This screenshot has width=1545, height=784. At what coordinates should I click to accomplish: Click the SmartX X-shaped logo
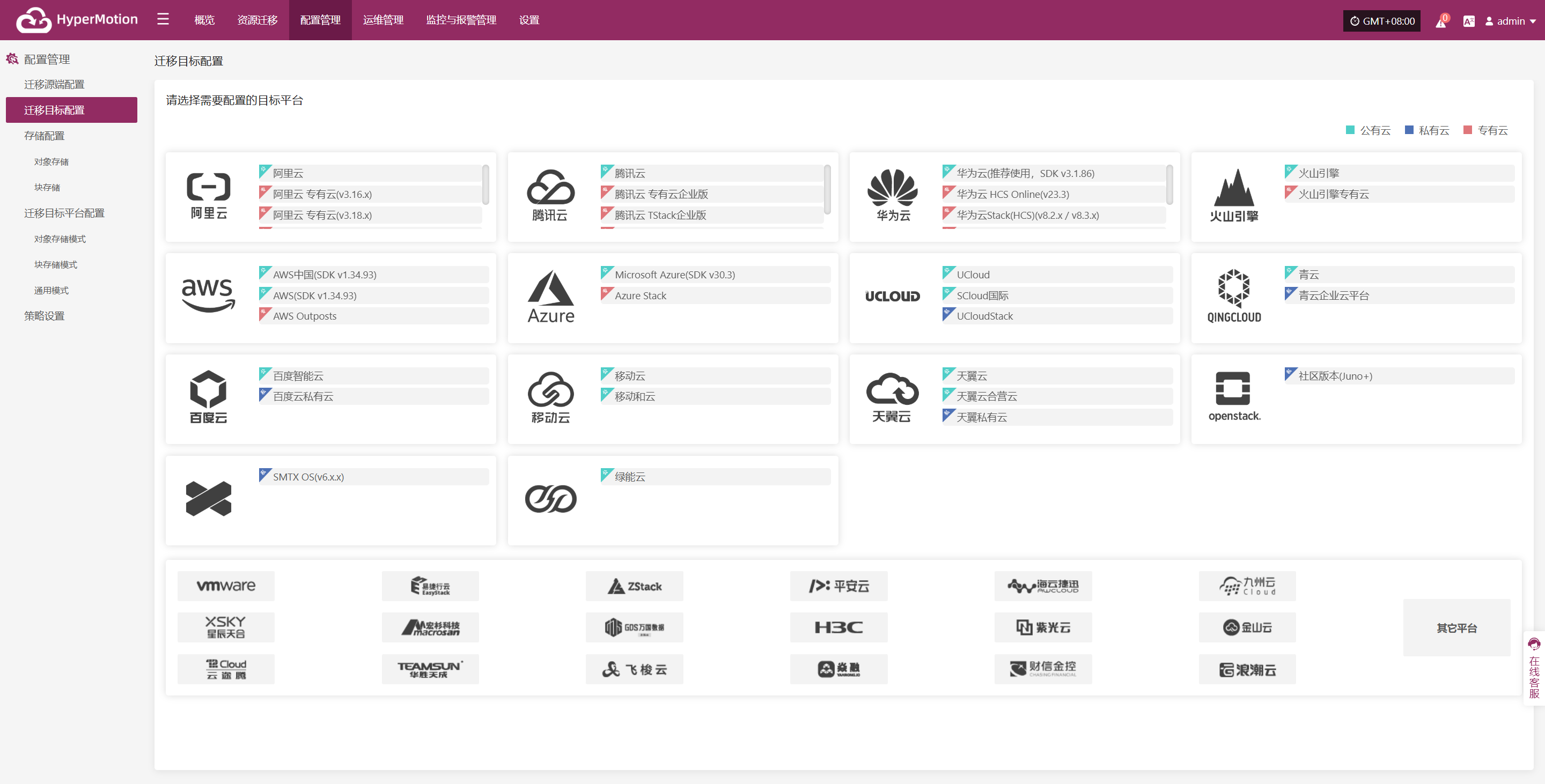[208, 499]
